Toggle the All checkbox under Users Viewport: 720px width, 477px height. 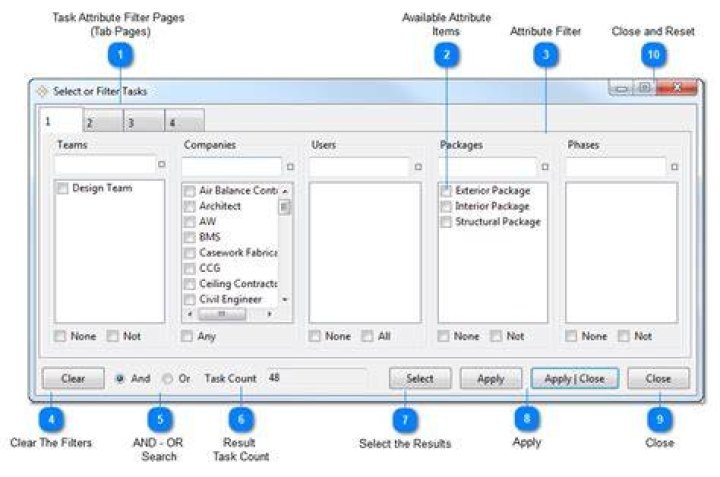pyautogui.click(x=367, y=336)
